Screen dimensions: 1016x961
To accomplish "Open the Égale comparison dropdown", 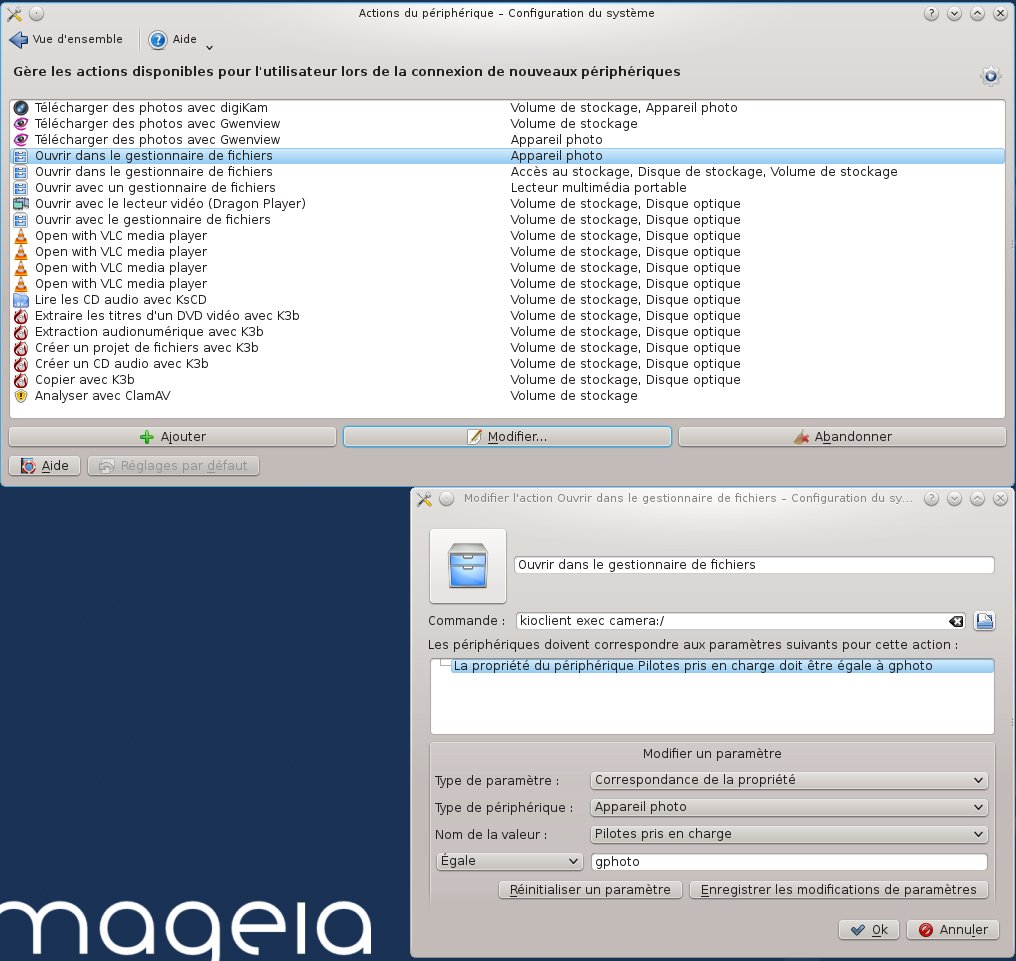I will point(509,861).
